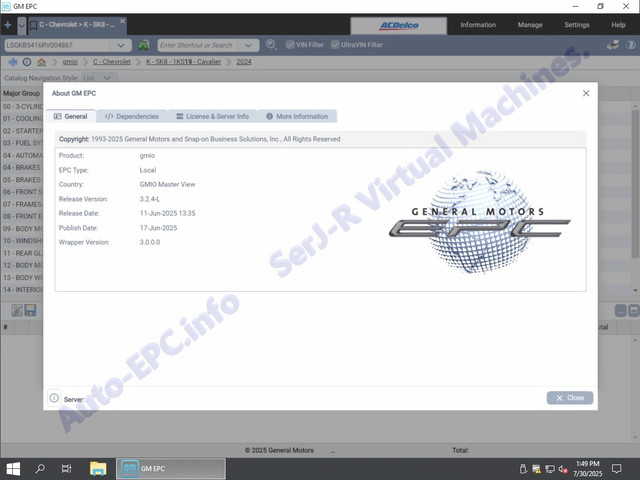
Task: Click the history clock icon
Action: pos(27,62)
